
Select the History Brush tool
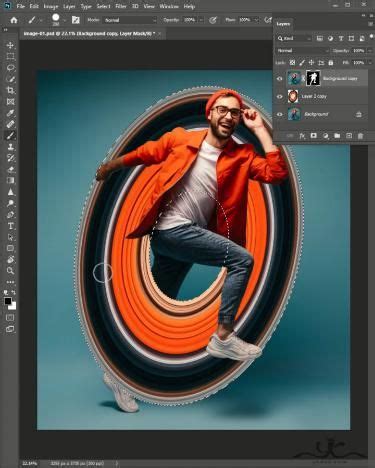[x=10, y=158]
